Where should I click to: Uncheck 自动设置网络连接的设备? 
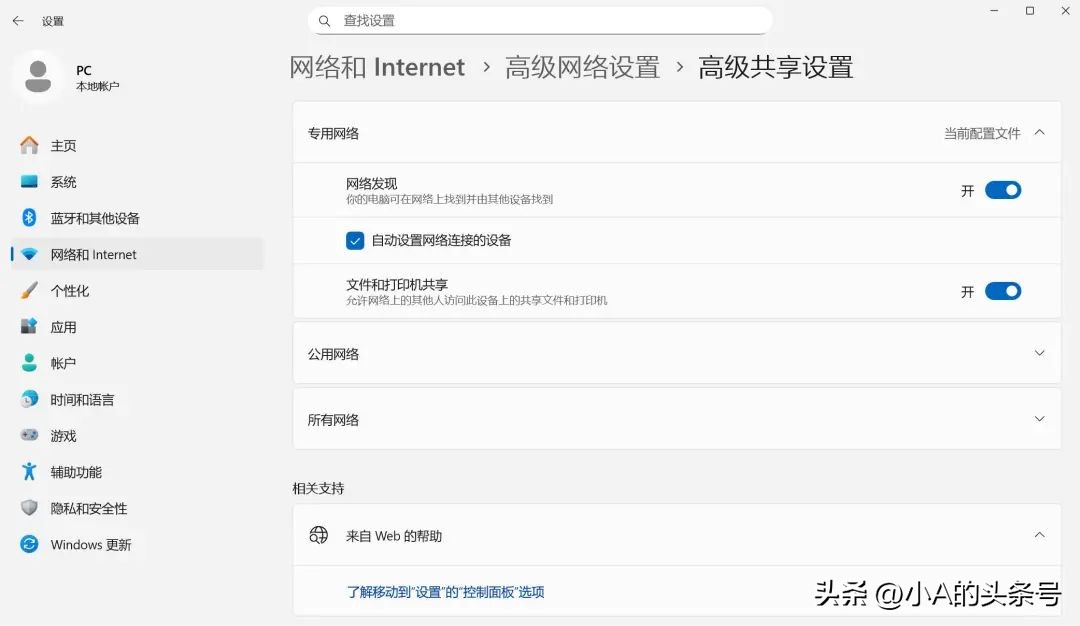(355, 240)
